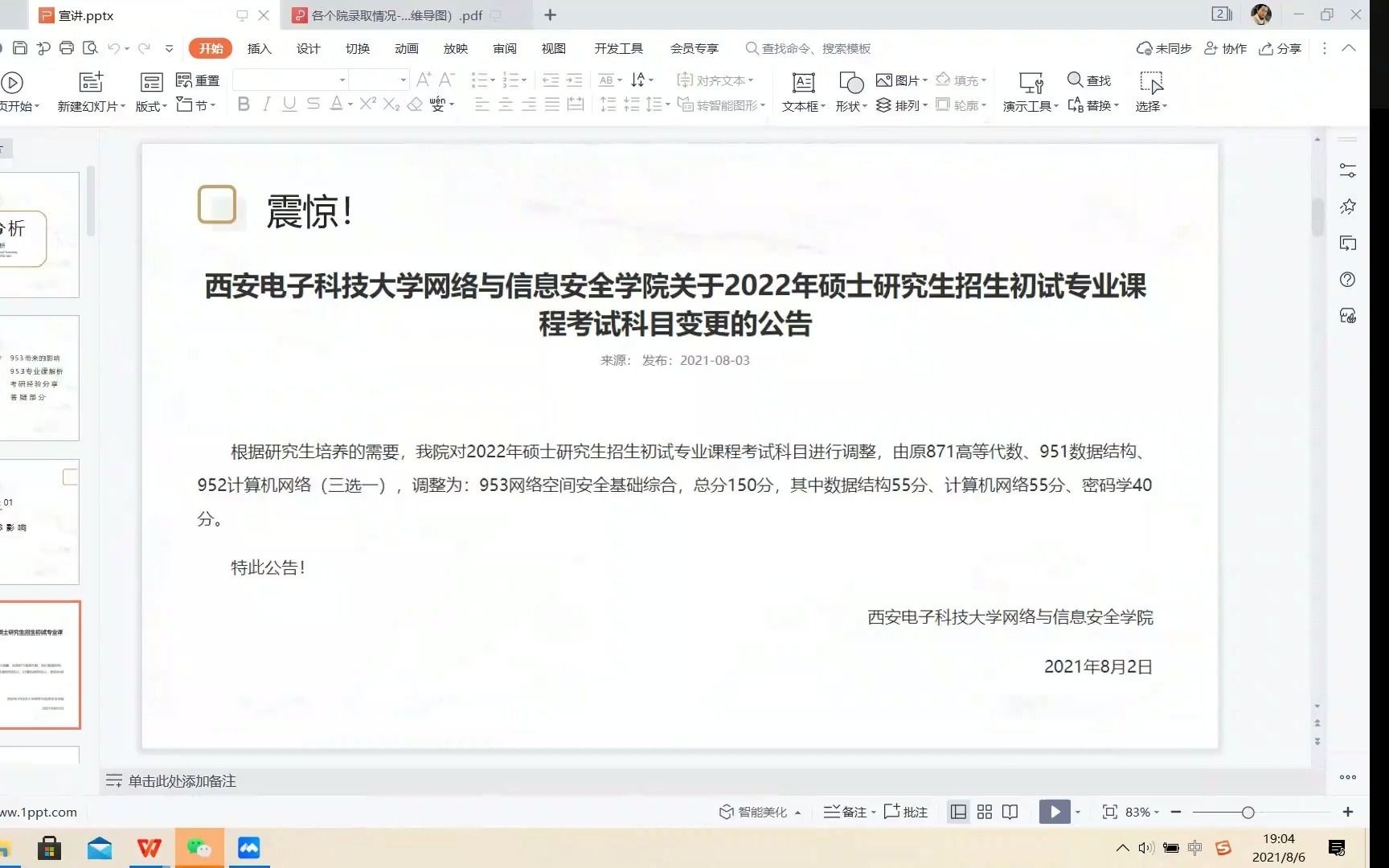
Task: Open the font size dropdown
Action: [403, 80]
